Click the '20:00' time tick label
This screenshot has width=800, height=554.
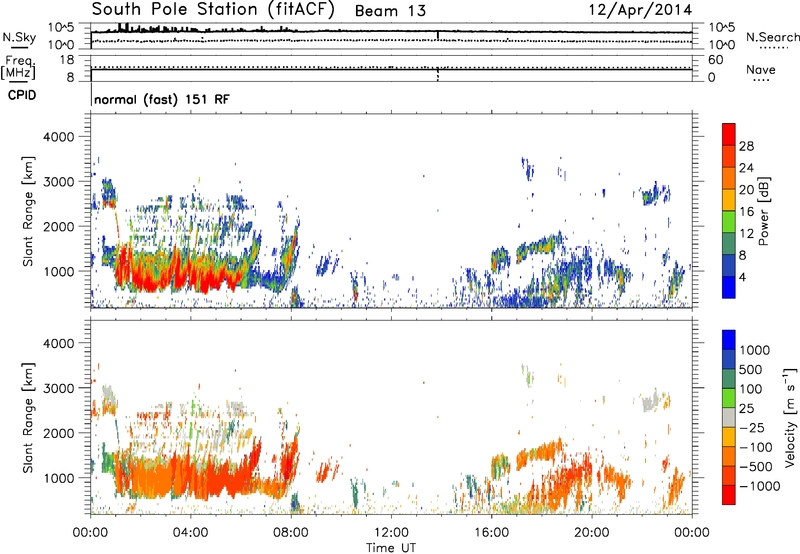(592, 533)
